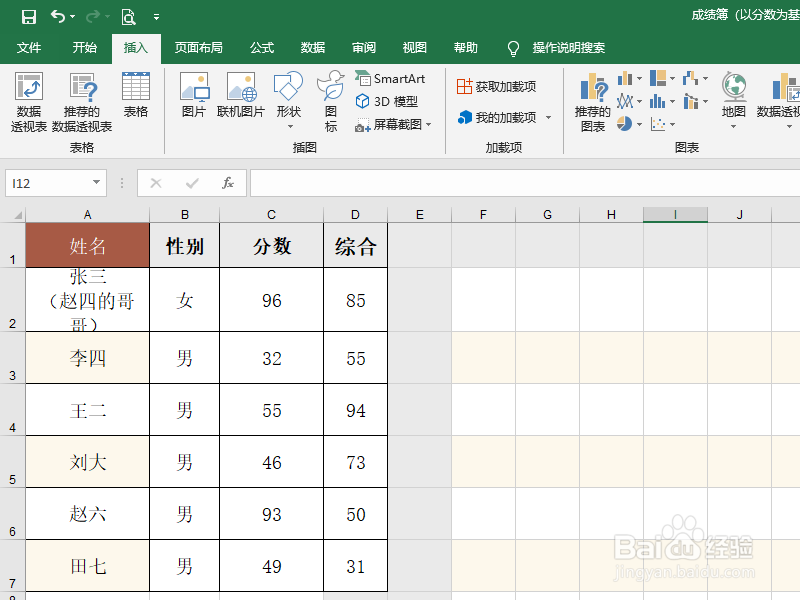Insert a 3D model (3D 模型)
Image resolution: width=800 pixels, height=600 pixels.
tap(387, 101)
